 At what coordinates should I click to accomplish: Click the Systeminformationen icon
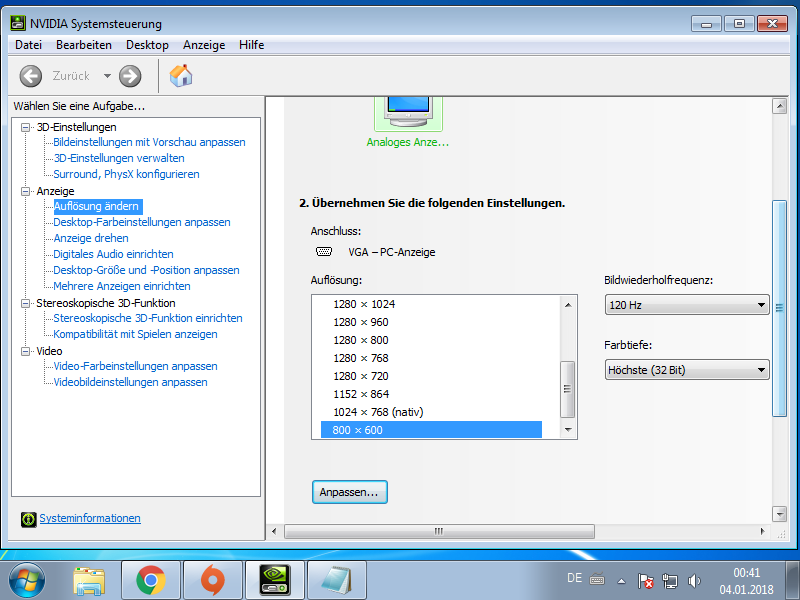(x=29, y=519)
